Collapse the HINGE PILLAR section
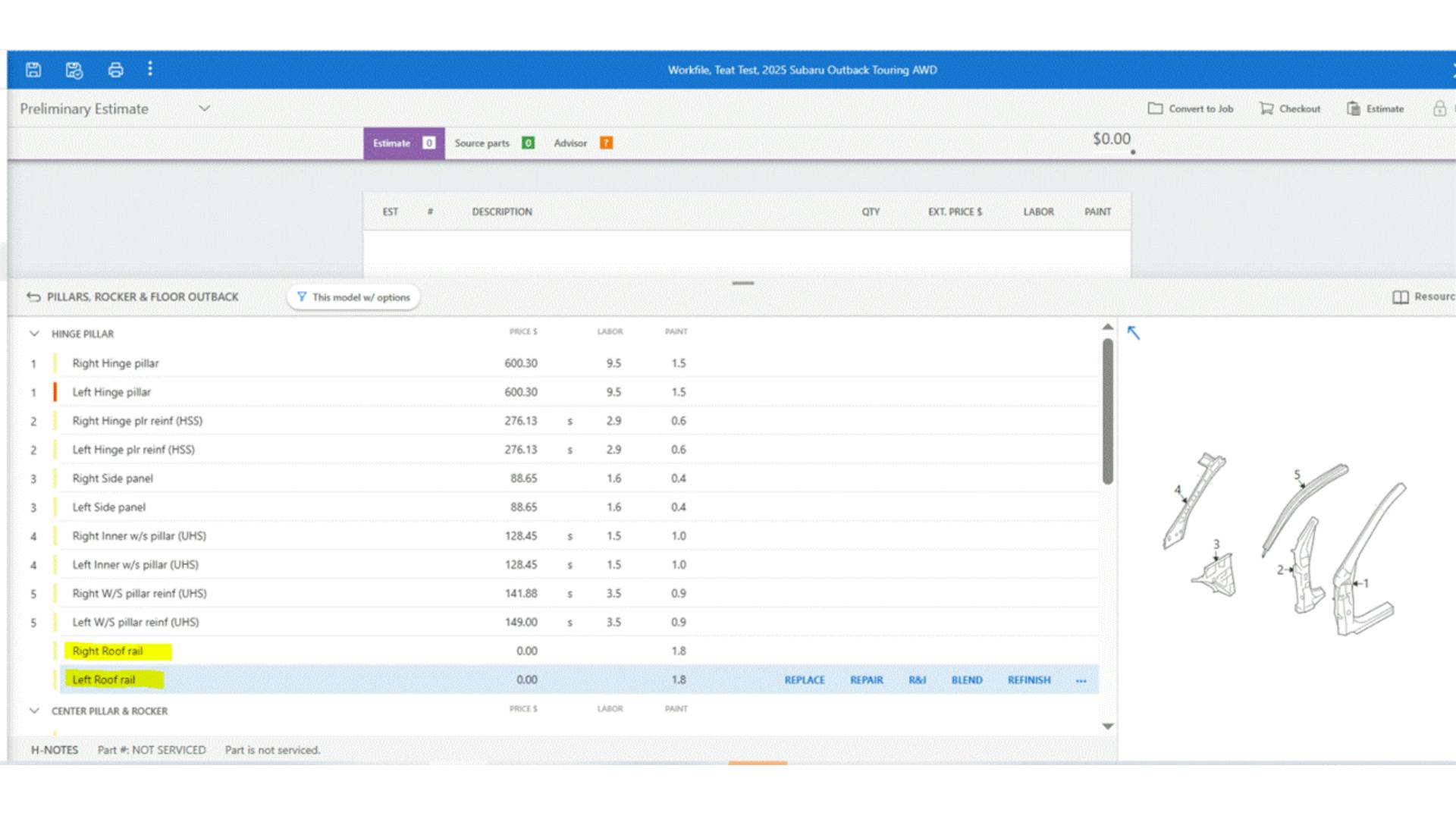 [34, 334]
